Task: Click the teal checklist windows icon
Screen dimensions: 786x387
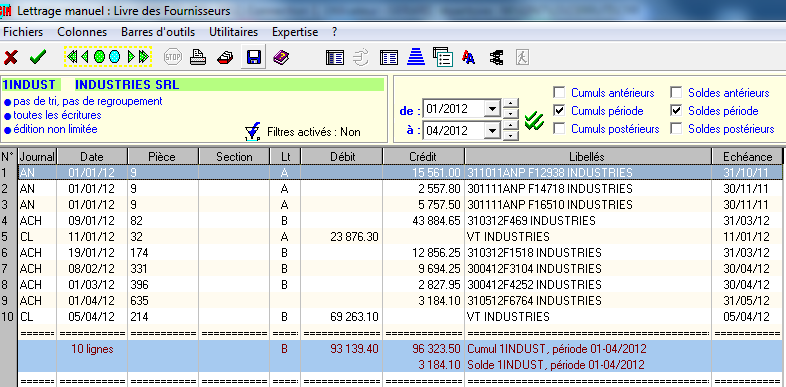Action: (443, 57)
